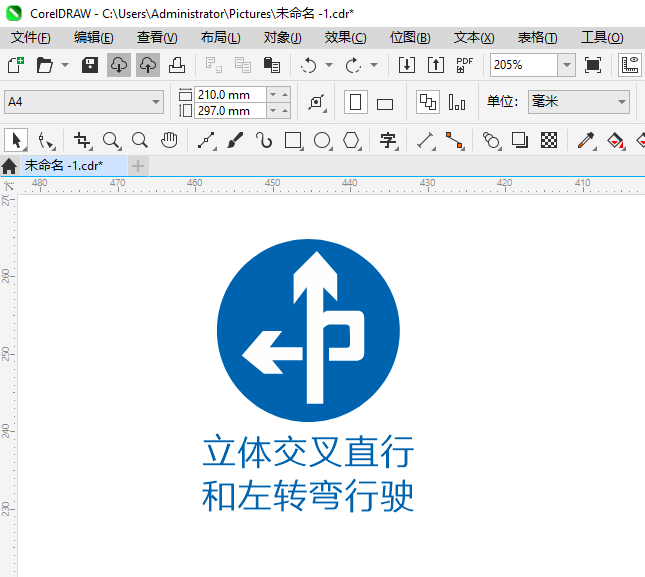
Task: Select the Artistic media brush tool
Action: click(235, 141)
